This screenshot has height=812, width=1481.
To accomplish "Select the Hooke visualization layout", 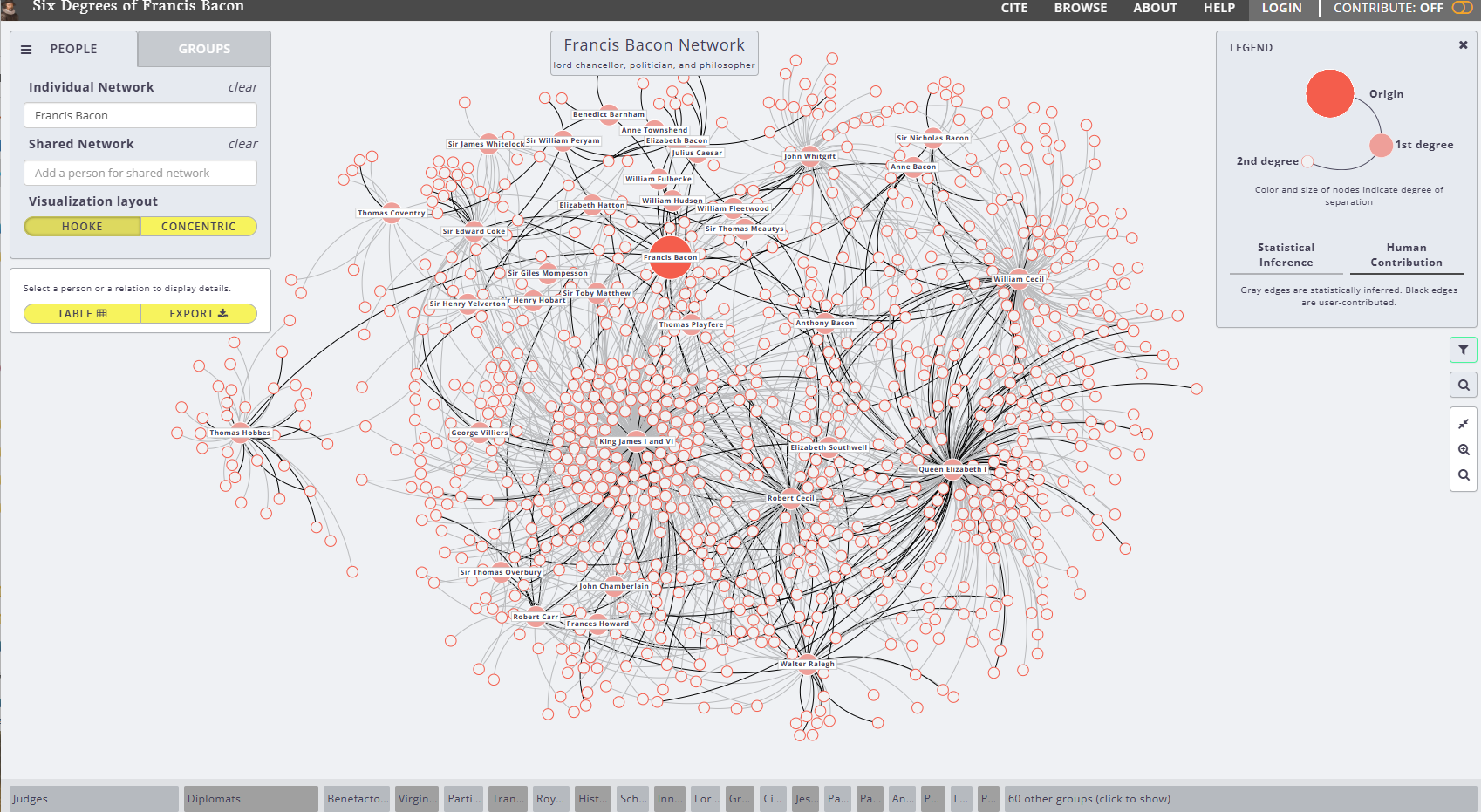I will (82, 227).
